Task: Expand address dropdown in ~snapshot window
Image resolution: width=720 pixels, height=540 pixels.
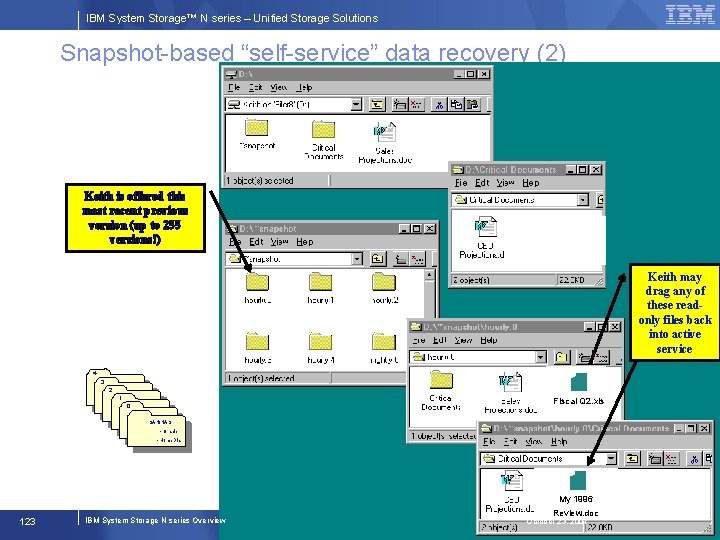Action: pos(357,259)
